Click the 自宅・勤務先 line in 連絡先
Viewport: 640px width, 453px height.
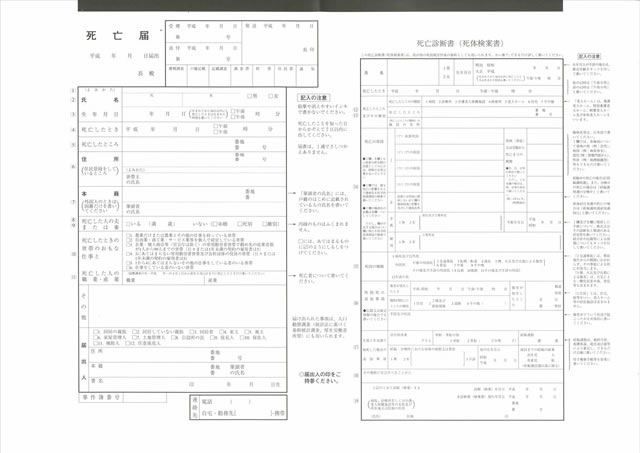pyautogui.click(x=244, y=413)
